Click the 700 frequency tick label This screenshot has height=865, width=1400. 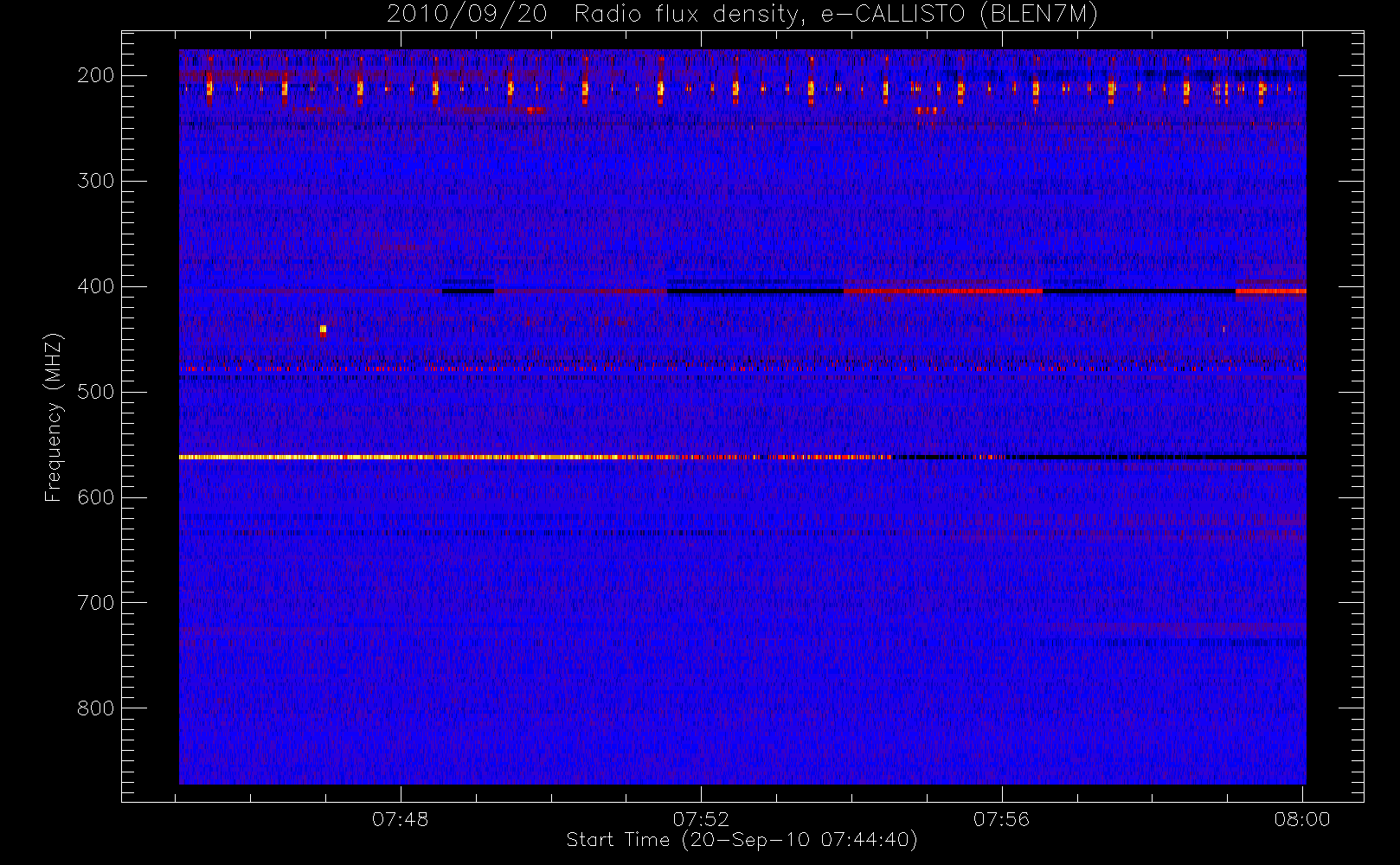(x=96, y=603)
